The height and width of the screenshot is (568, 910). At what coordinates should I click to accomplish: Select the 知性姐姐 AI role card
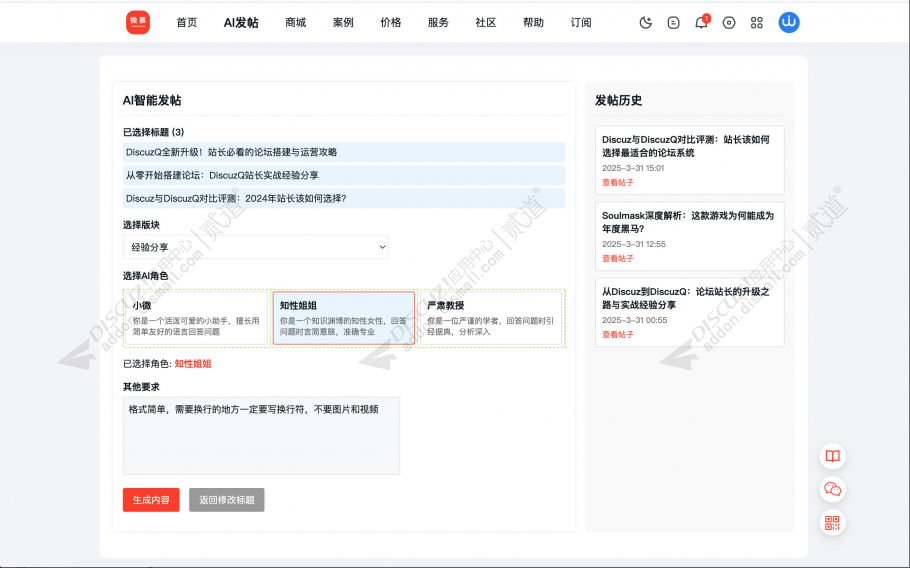click(x=344, y=318)
